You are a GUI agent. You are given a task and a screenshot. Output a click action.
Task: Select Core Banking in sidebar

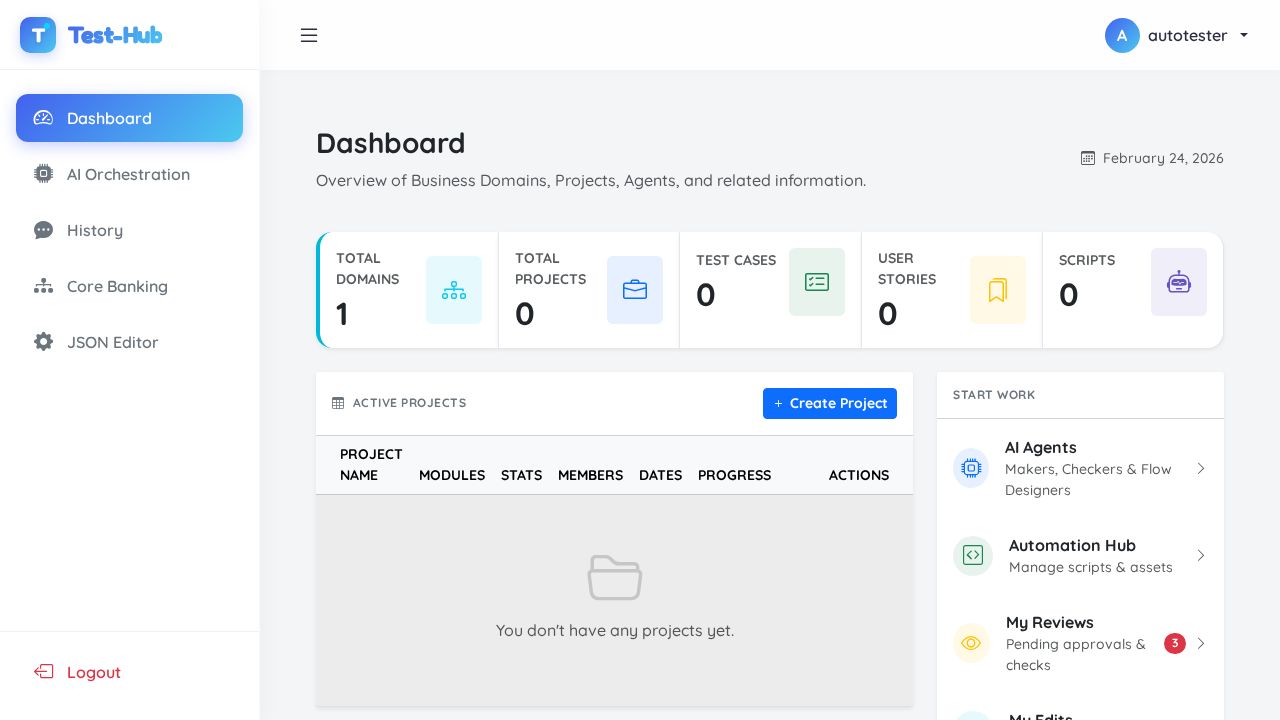117,286
